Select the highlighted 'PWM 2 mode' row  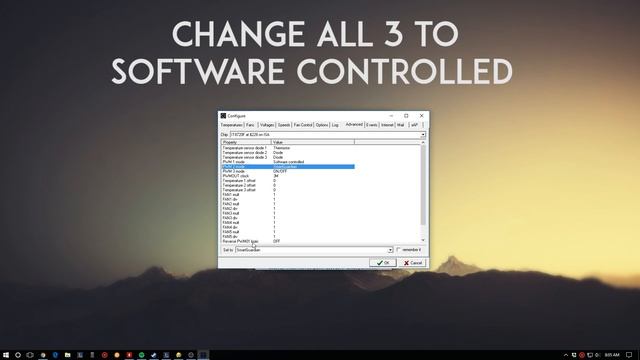288,167
